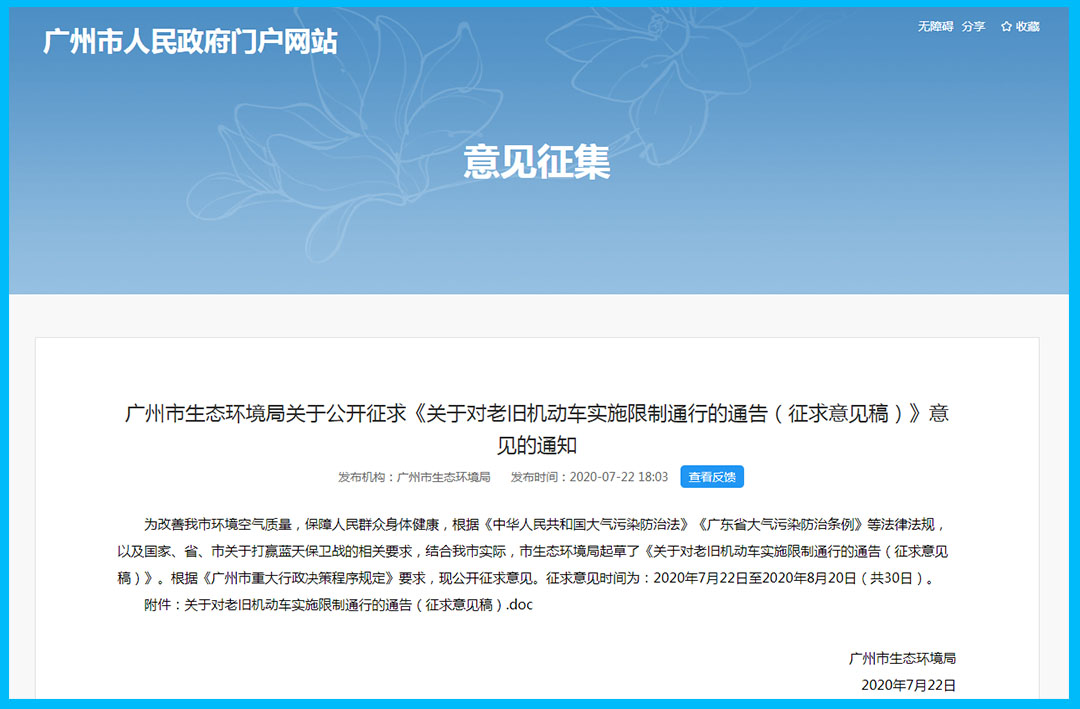
Task: Click the 发布机构：广州市生态环境局 label
Action: 414,477
